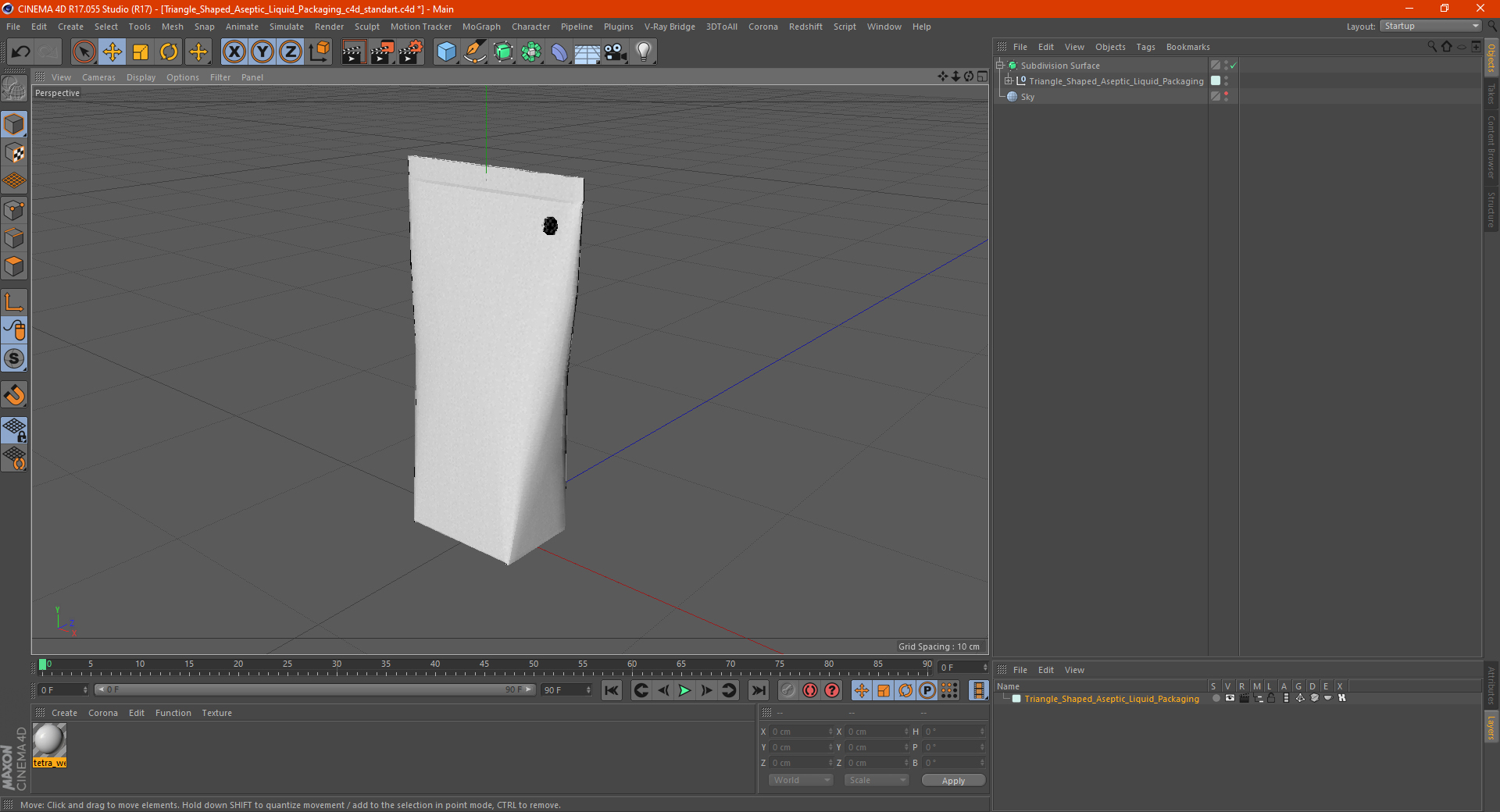Open Edit Render Settings

pyautogui.click(x=411, y=52)
